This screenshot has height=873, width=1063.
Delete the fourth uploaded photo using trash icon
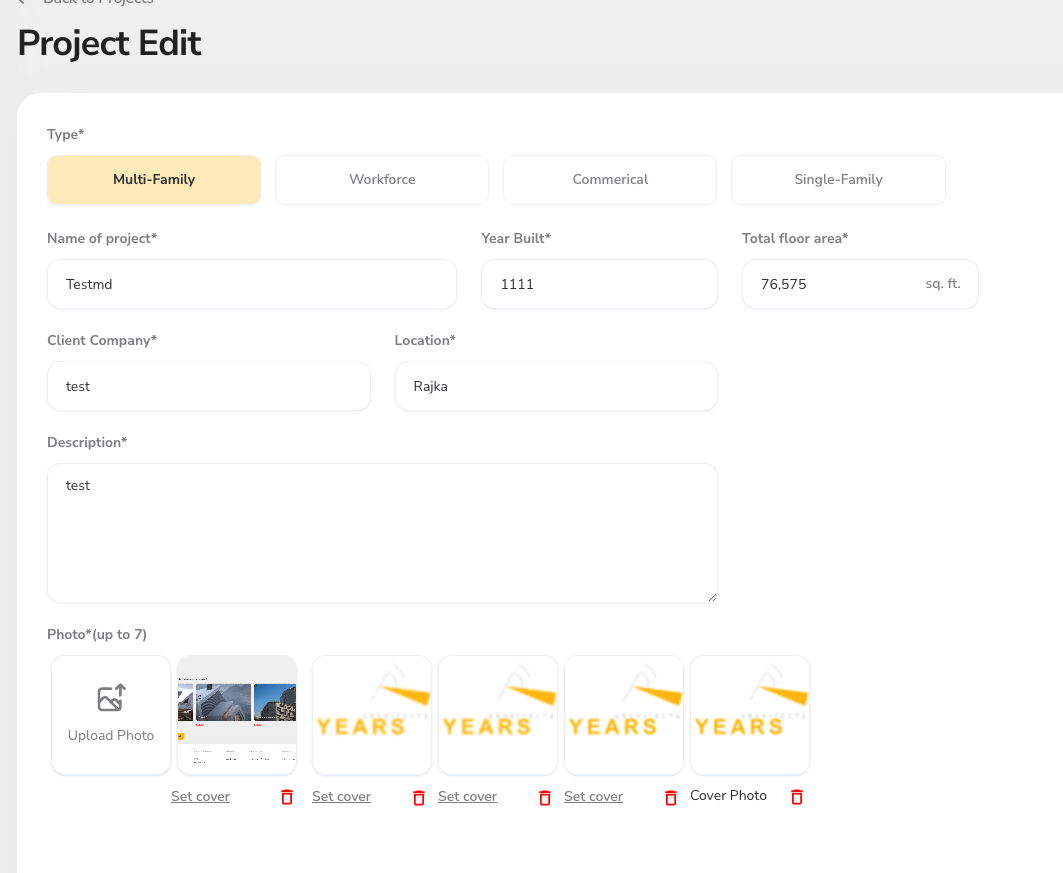tap(671, 797)
